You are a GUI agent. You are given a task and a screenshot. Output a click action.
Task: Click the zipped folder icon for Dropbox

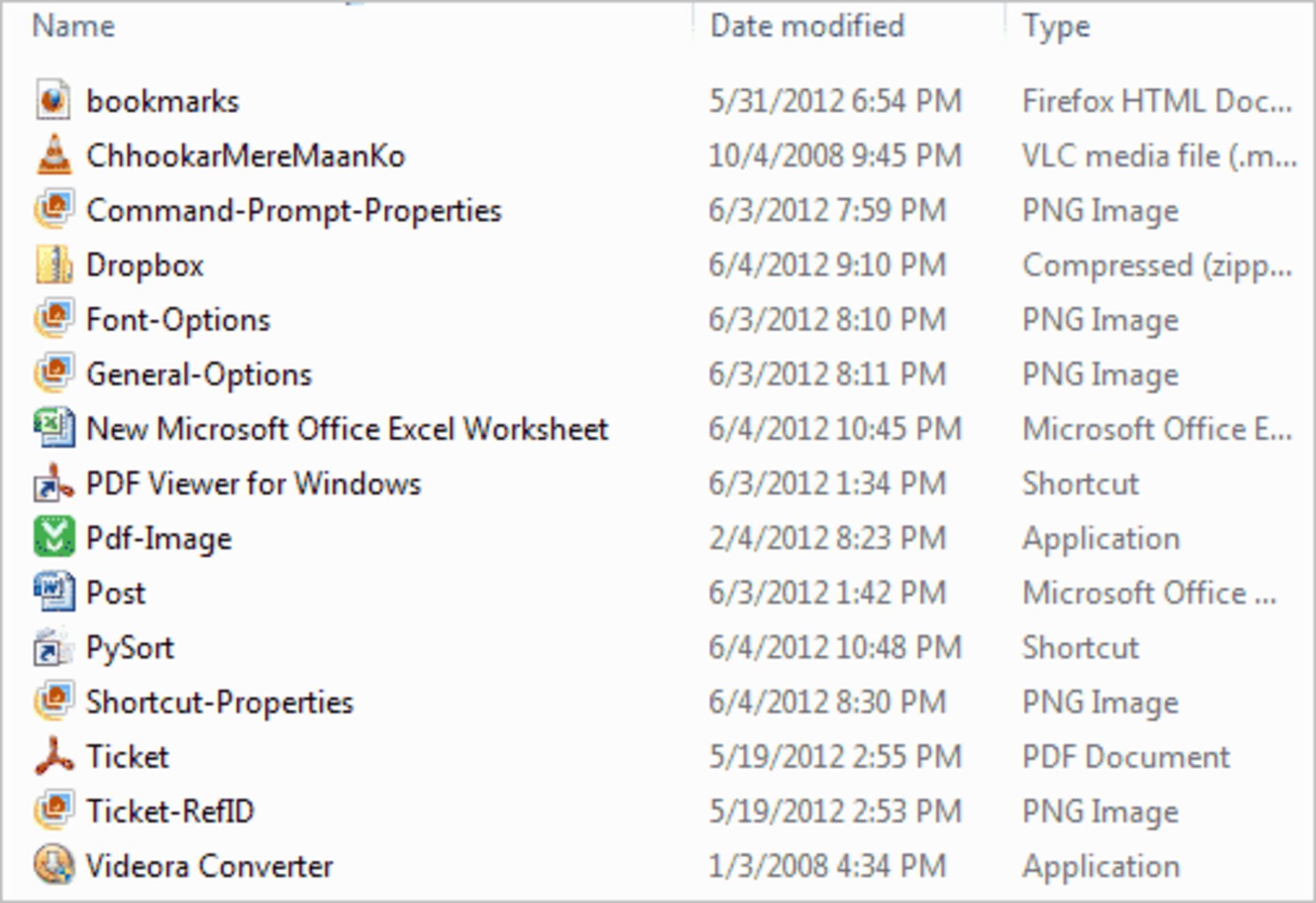53,265
